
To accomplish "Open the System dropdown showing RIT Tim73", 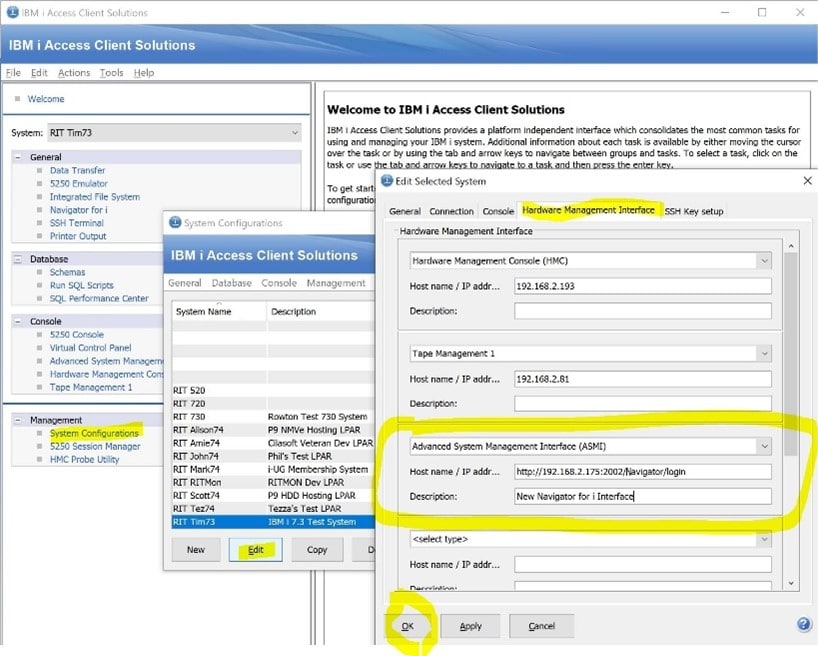I will [x=294, y=132].
